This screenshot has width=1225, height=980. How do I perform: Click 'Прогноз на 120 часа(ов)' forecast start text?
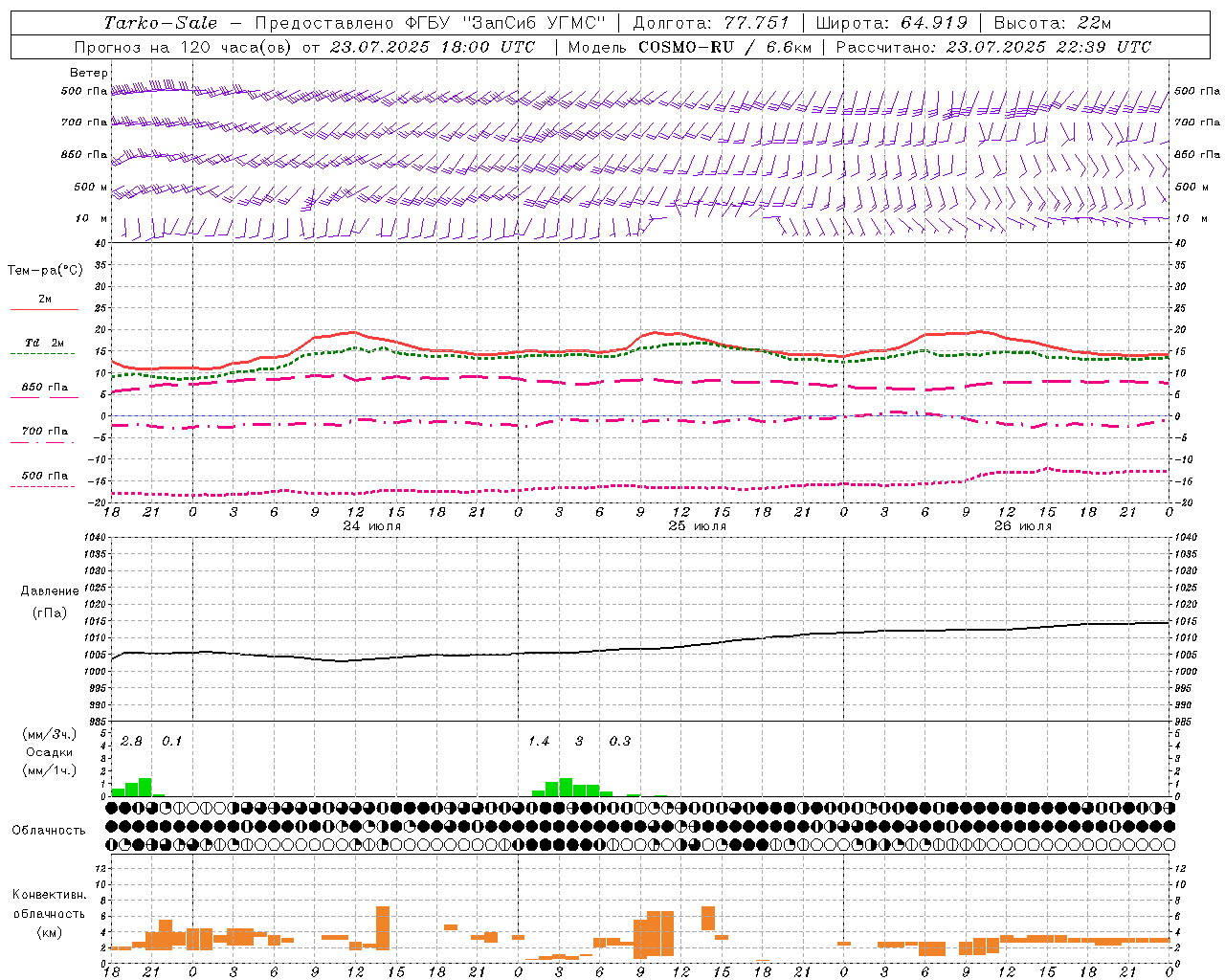point(184,47)
